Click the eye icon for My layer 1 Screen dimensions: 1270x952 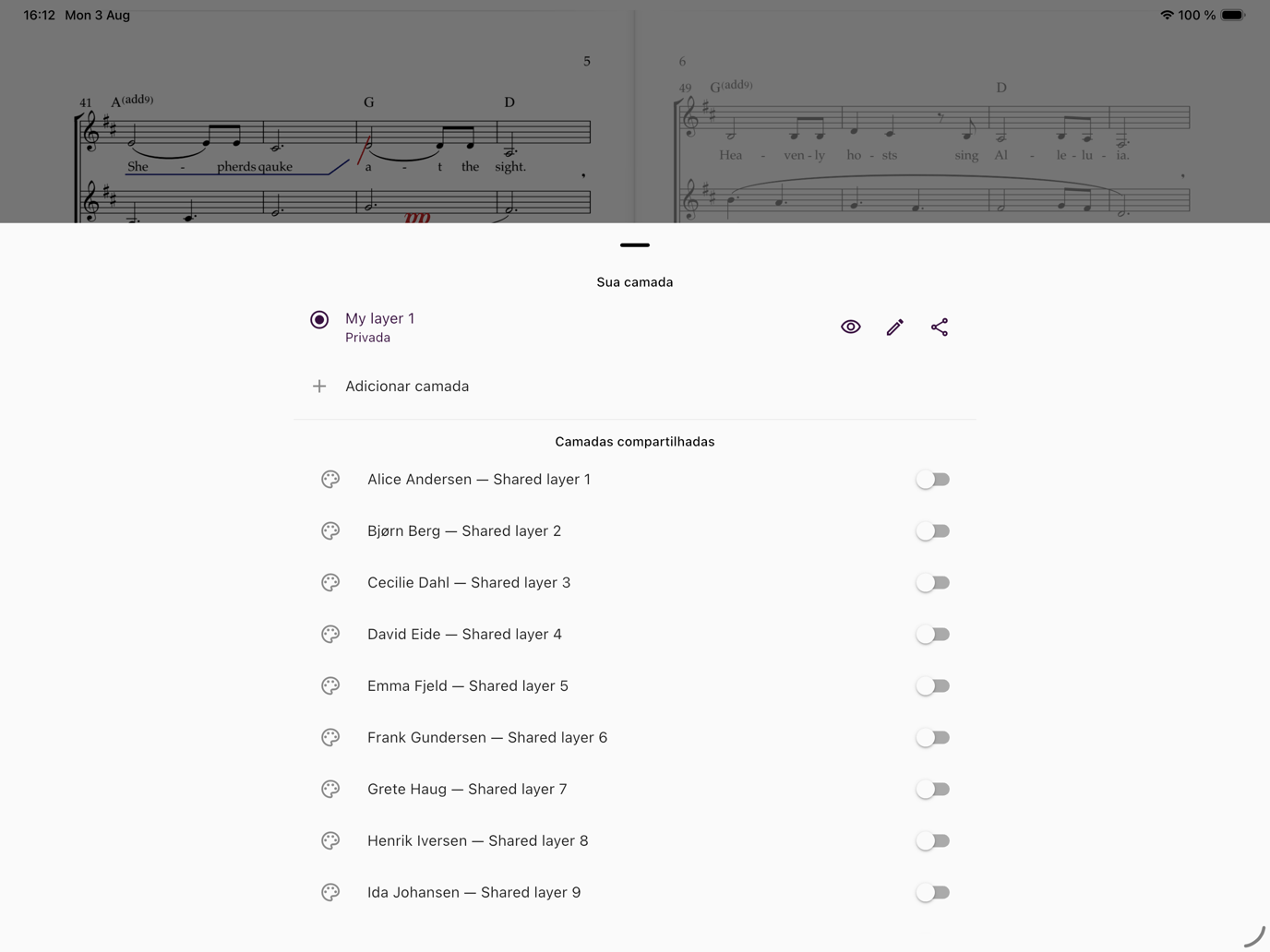(850, 327)
